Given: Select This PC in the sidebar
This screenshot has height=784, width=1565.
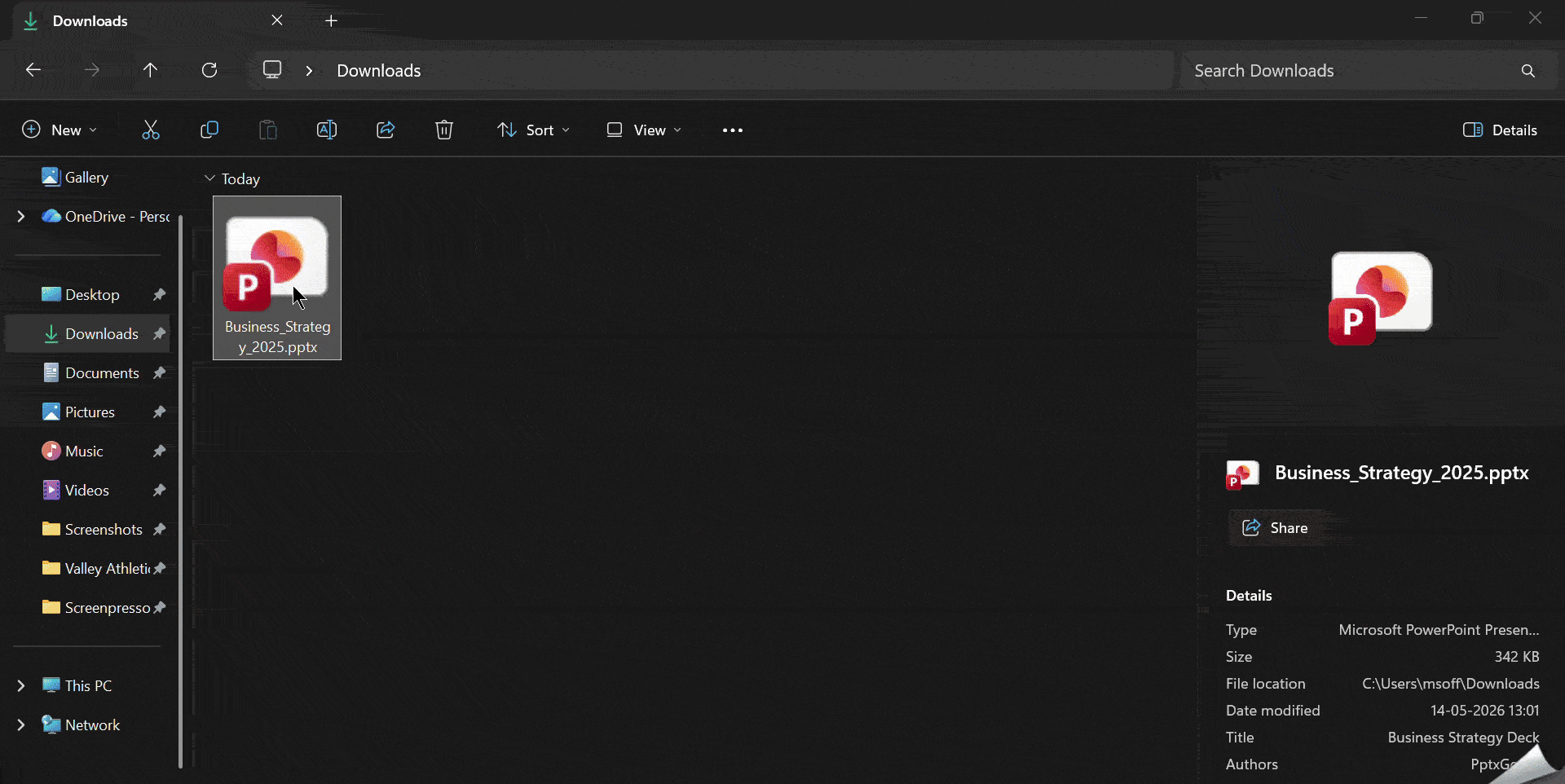Looking at the screenshot, I should [x=88, y=686].
